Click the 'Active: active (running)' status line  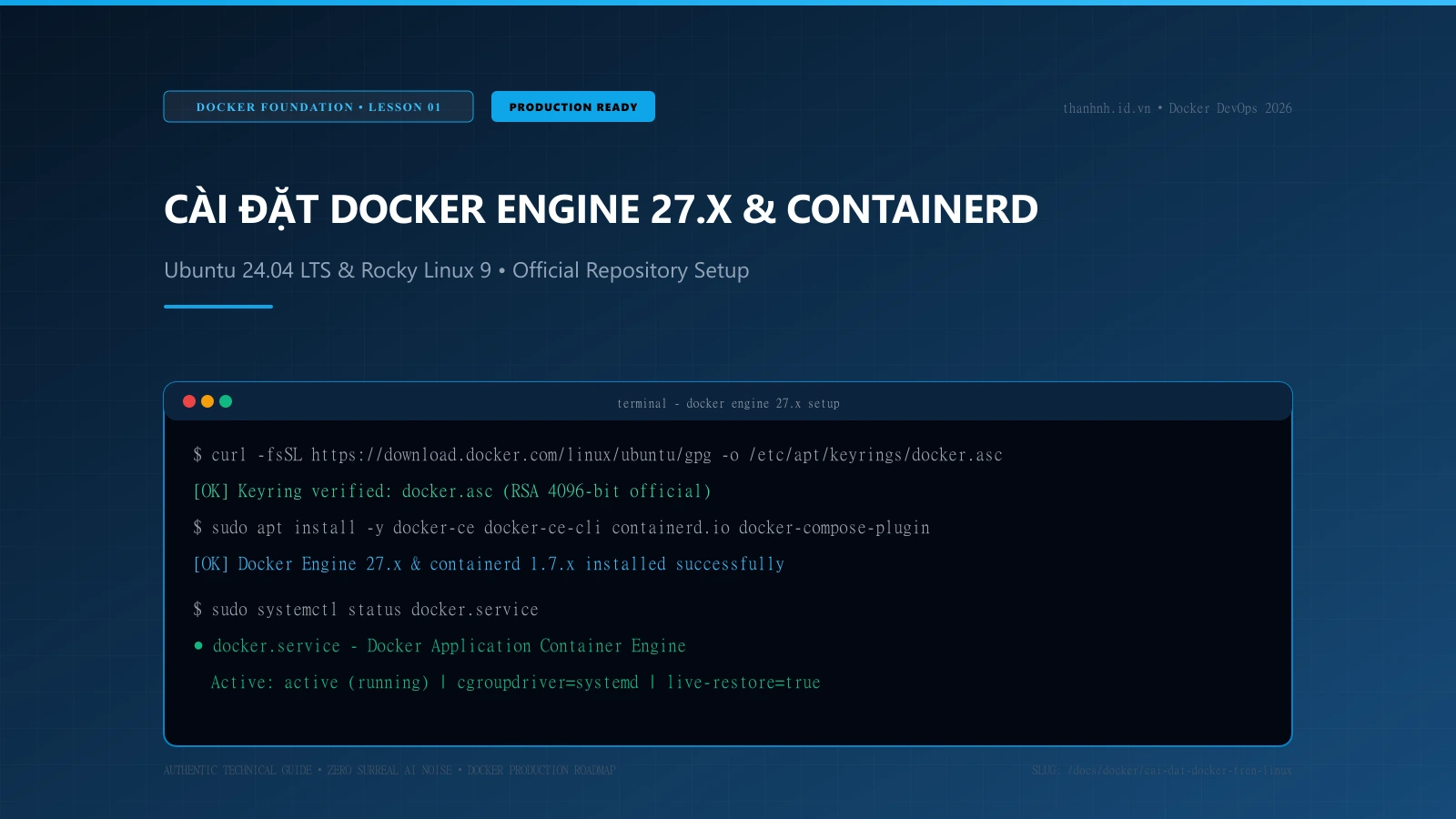pyautogui.click(x=515, y=682)
